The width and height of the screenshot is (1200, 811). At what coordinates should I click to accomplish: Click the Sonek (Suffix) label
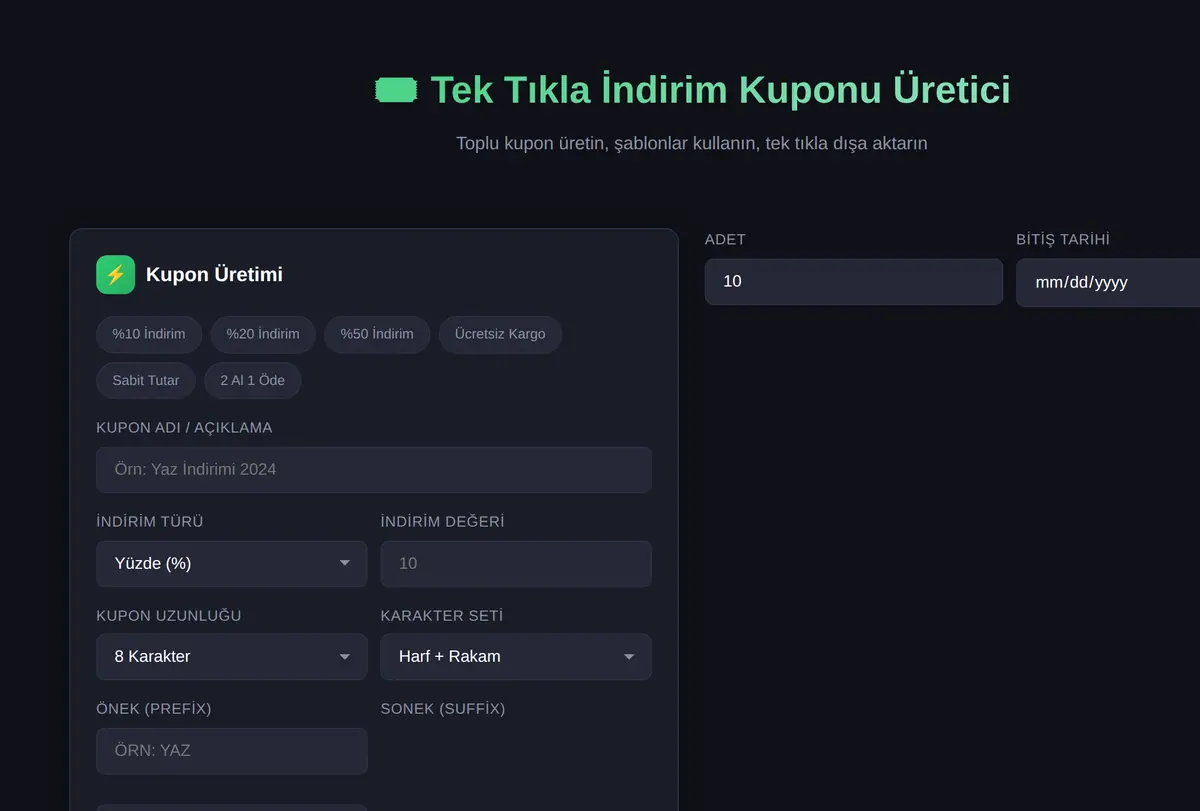(x=443, y=709)
